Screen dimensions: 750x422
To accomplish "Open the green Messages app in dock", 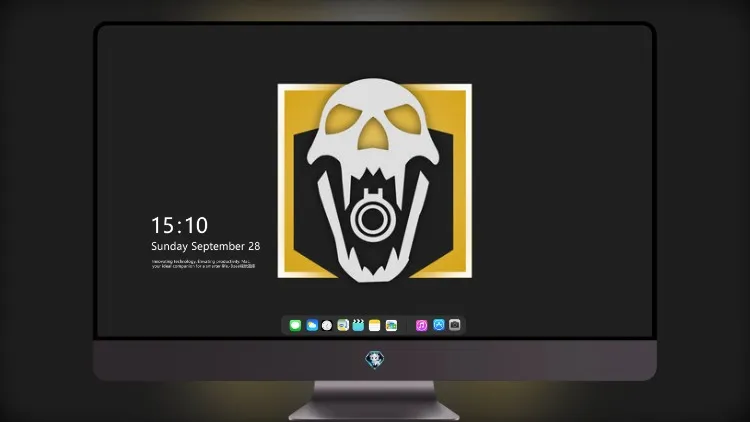I will (295, 325).
